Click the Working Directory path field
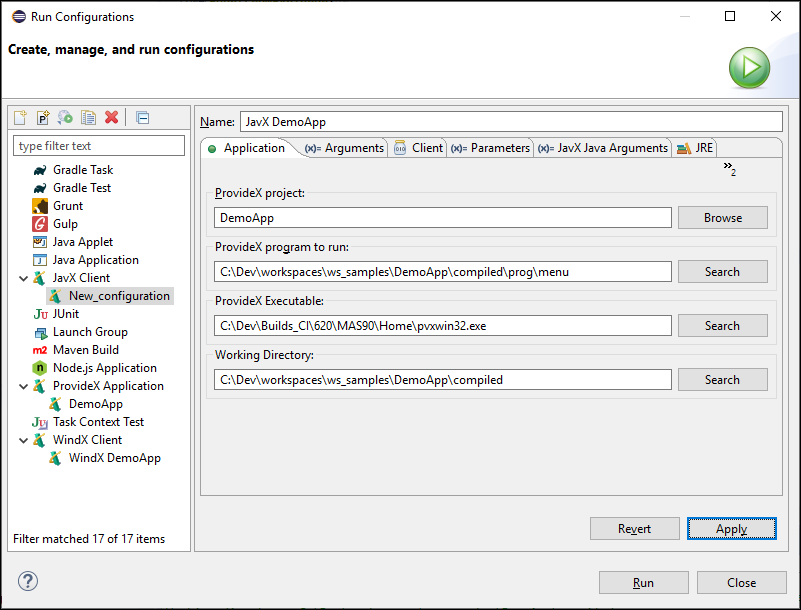Viewport: 801px width, 610px height. [x=443, y=380]
